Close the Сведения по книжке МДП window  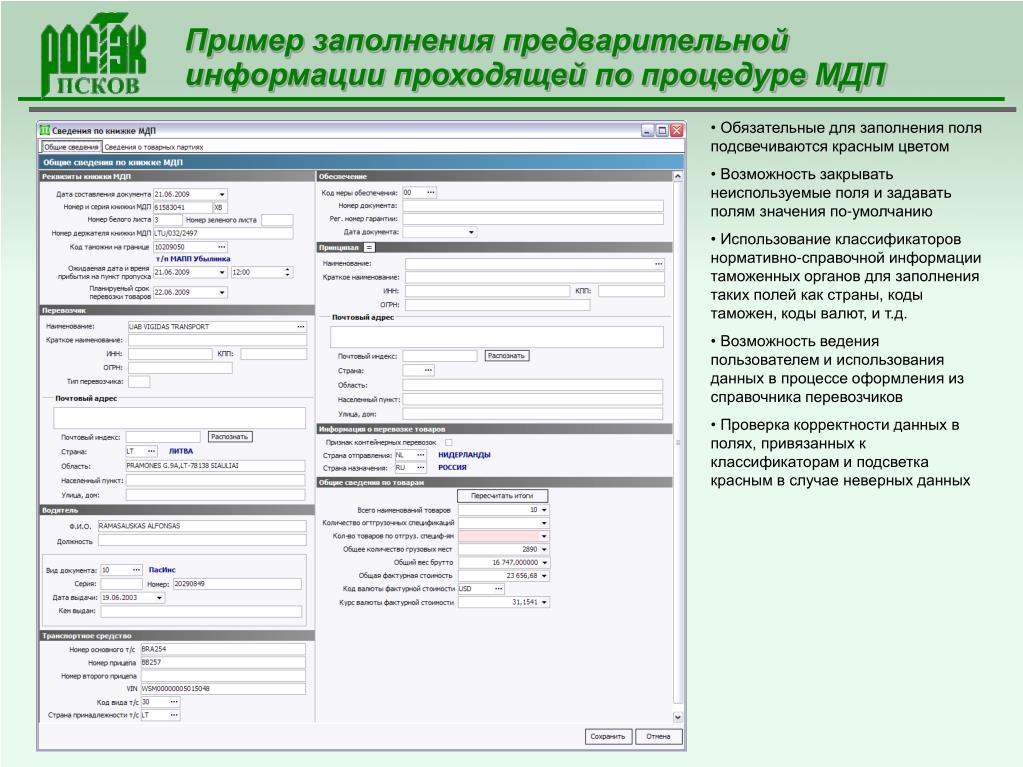[x=677, y=130]
